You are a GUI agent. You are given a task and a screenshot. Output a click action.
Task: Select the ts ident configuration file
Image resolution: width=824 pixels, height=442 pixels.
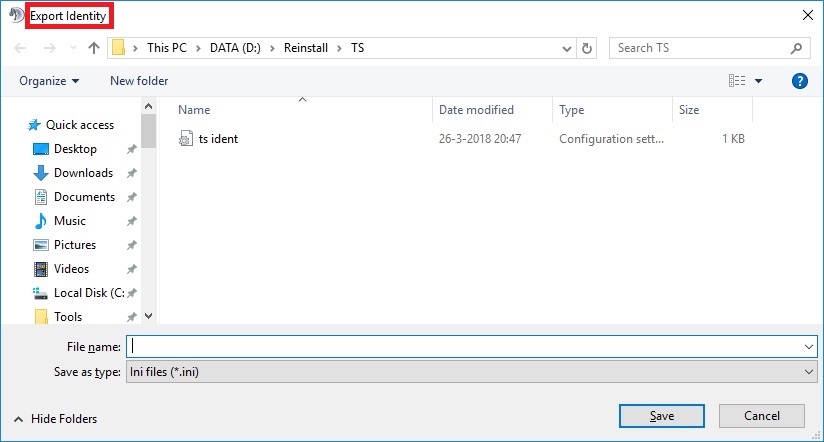click(x=217, y=139)
